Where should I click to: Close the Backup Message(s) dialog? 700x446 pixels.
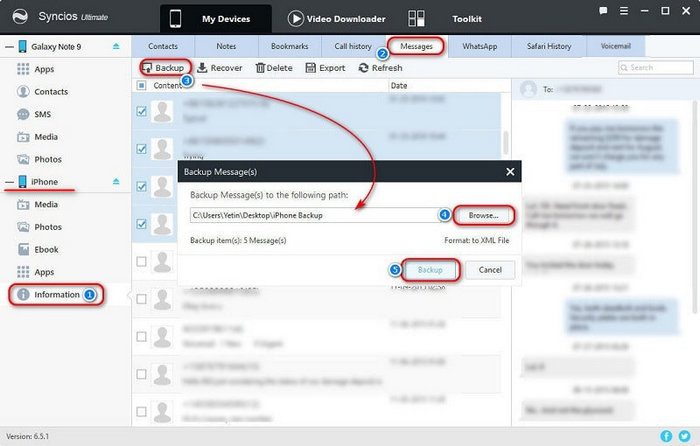[x=510, y=171]
